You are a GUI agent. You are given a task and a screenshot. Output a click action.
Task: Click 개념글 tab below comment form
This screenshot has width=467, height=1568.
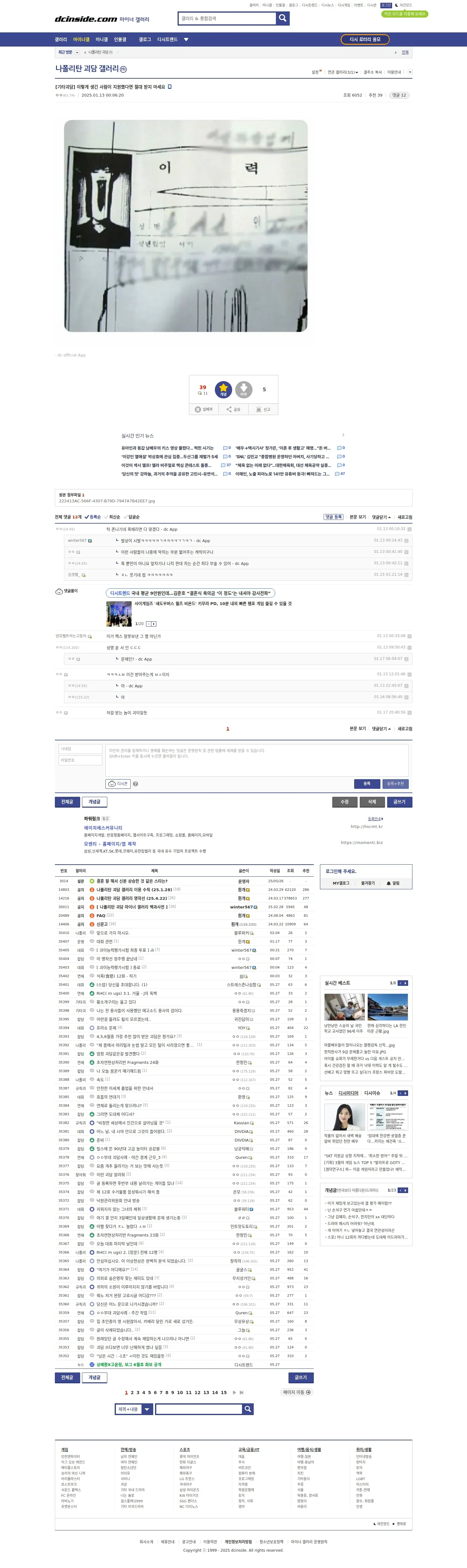pos(94,802)
